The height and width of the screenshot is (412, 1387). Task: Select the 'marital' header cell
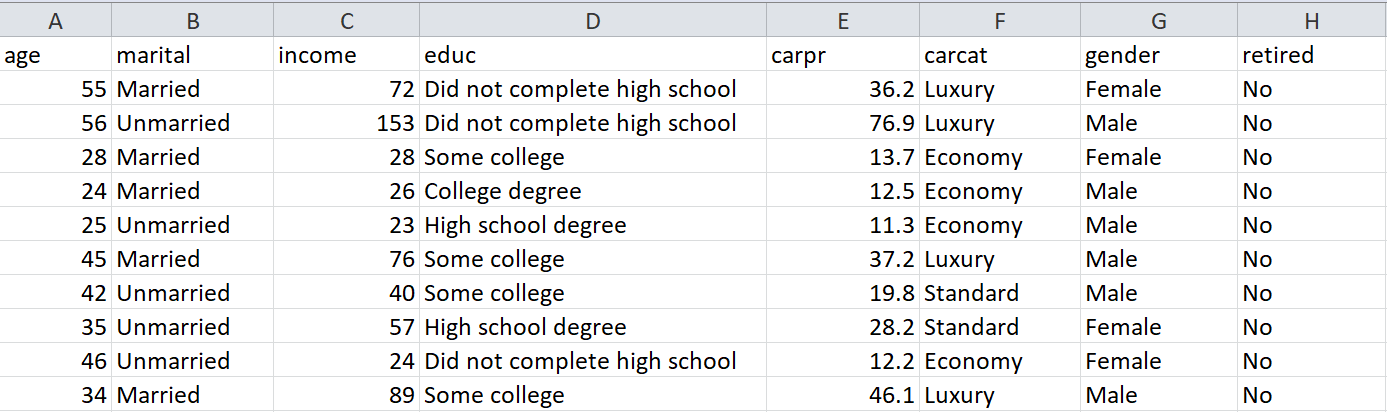(x=193, y=55)
